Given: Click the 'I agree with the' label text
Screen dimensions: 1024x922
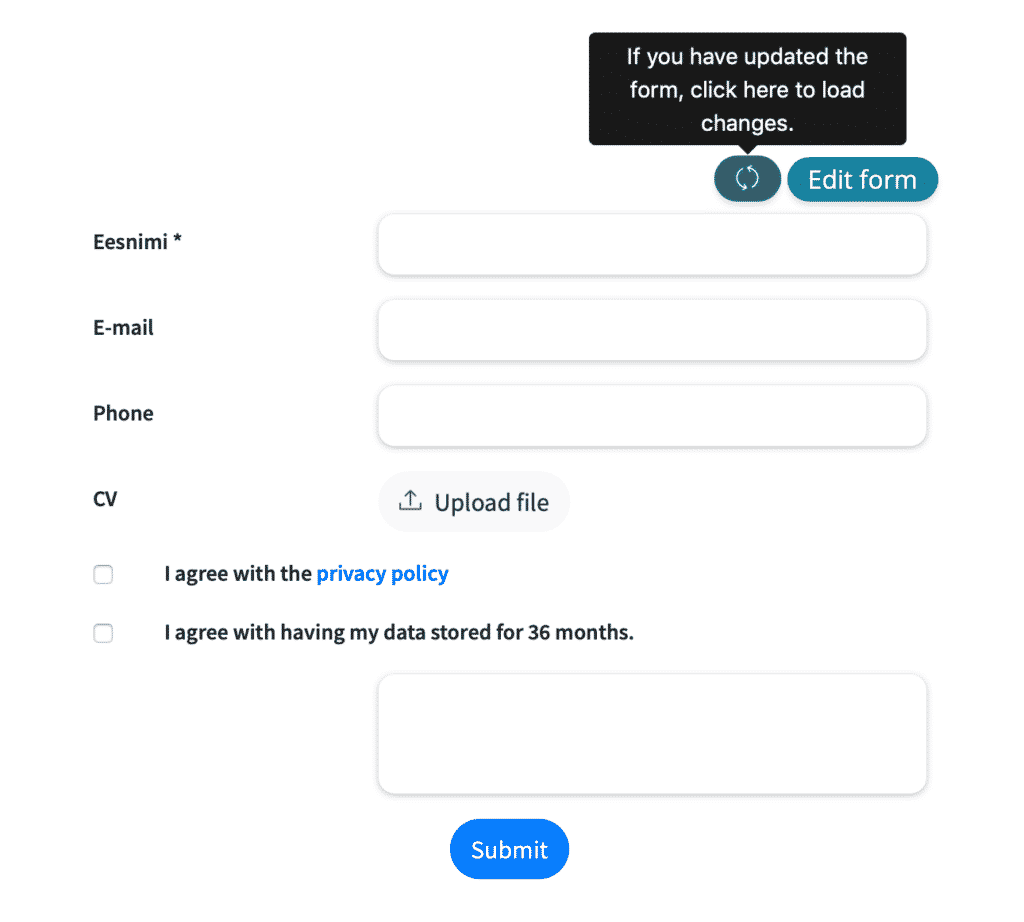Looking at the screenshot, I should [238, 573].
